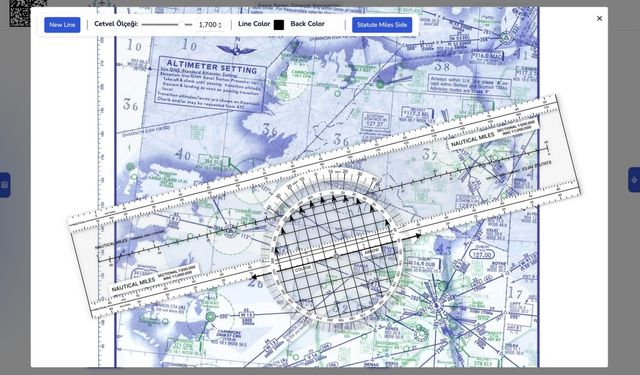
Task: Click the lower left NAUTICAL MILES label
Action: [133, 284]
